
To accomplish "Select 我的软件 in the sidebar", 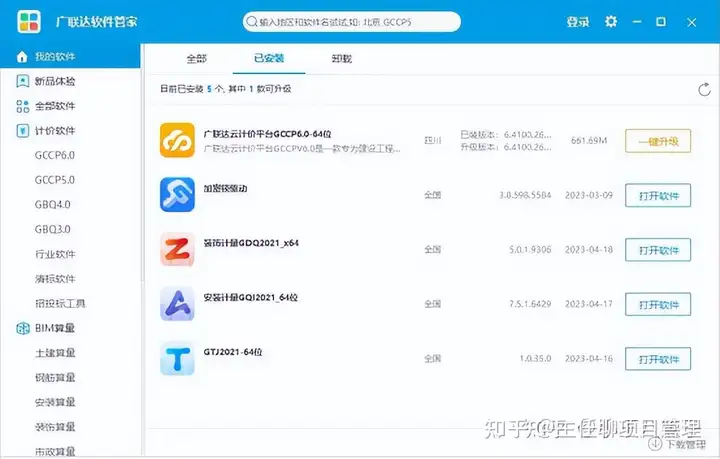I will pyautogui.click(x=70, y=56).
